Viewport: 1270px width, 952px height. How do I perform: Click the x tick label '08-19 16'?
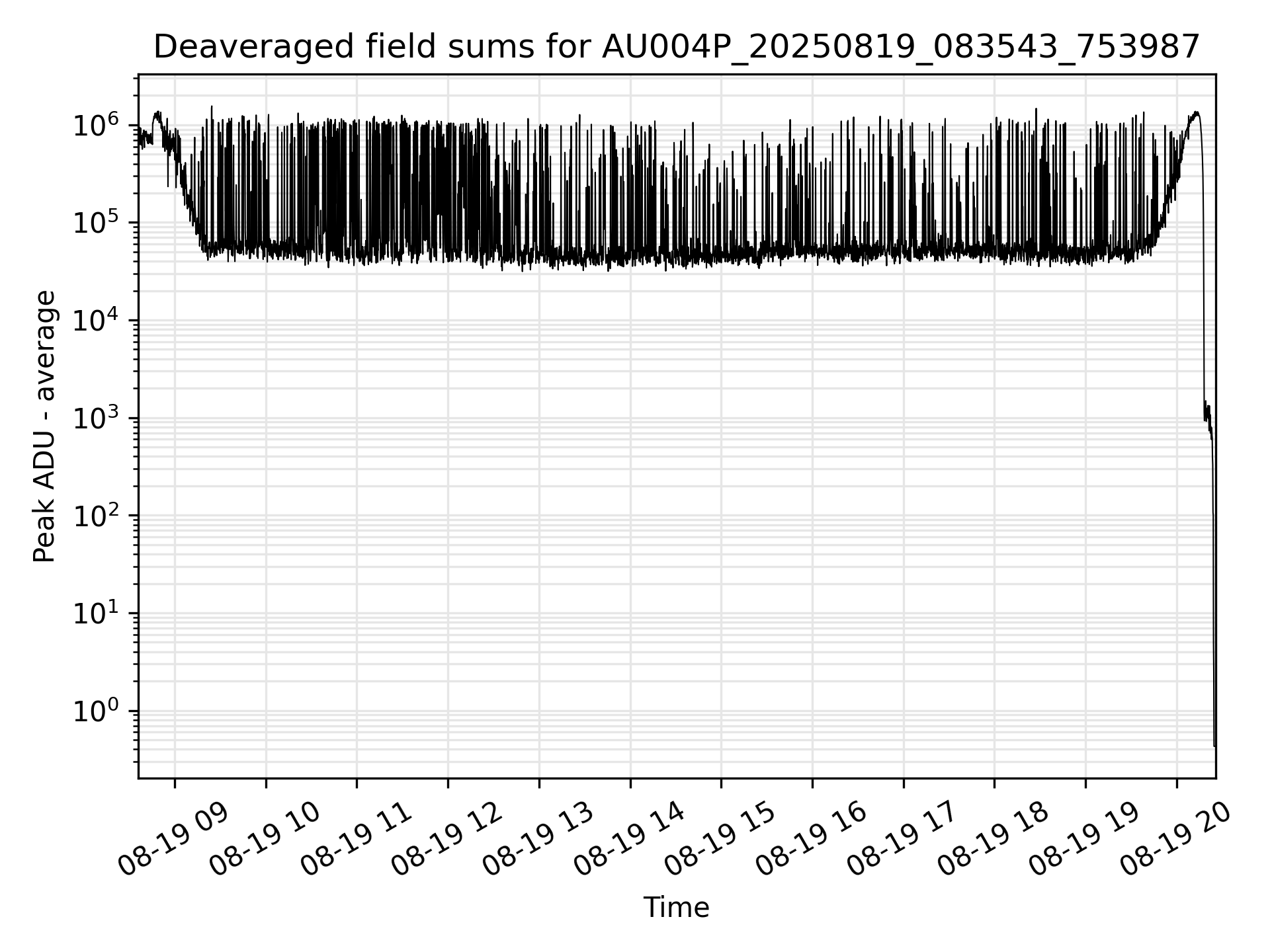811,840
